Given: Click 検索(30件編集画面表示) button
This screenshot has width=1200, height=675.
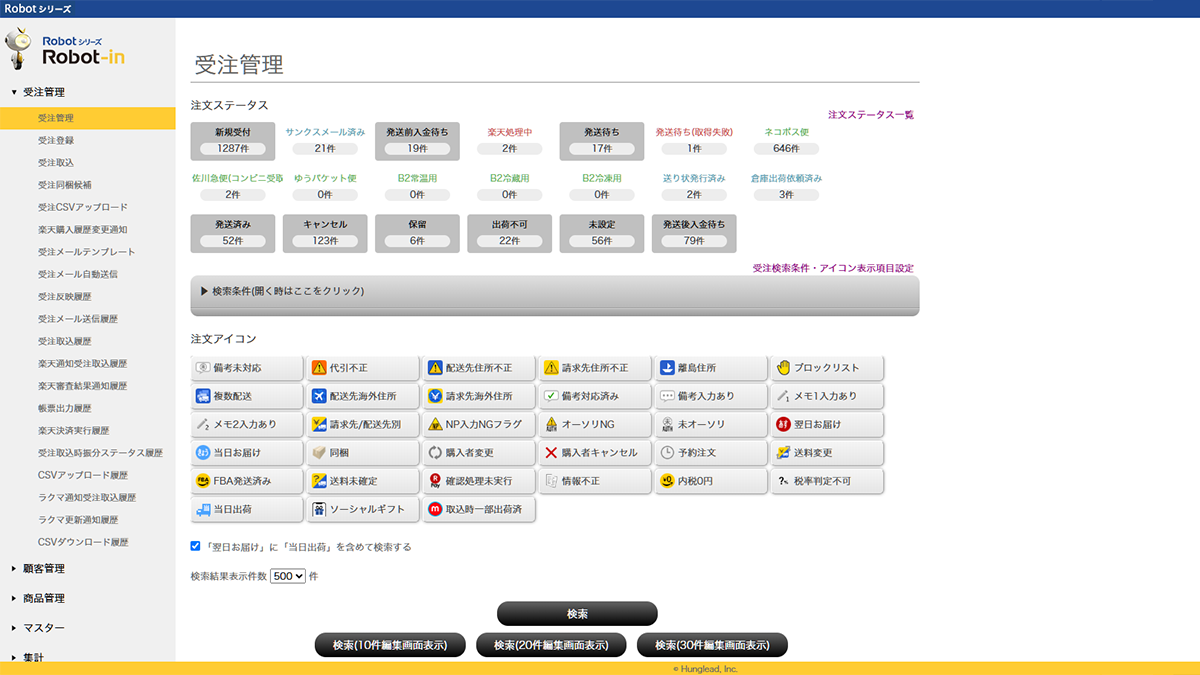Looking at the screenshot, I should pyautogui.click(x=712, y=645).
